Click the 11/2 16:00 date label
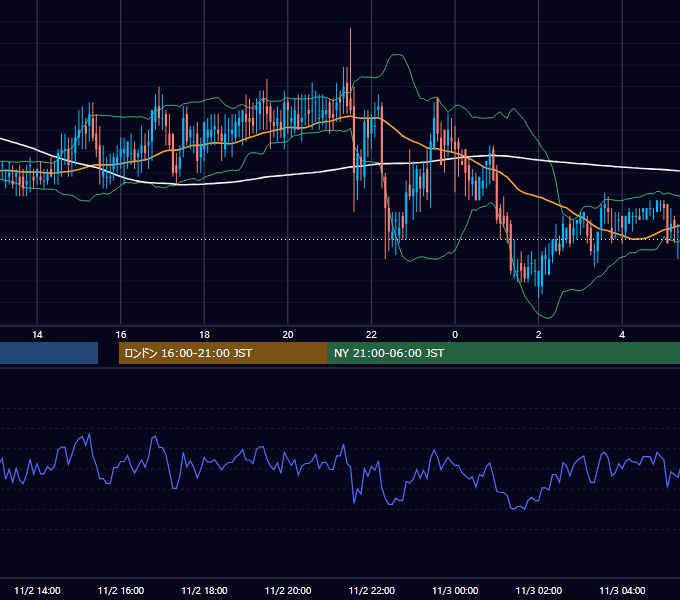This screenshot has width=680, height=600. [121, 590]
